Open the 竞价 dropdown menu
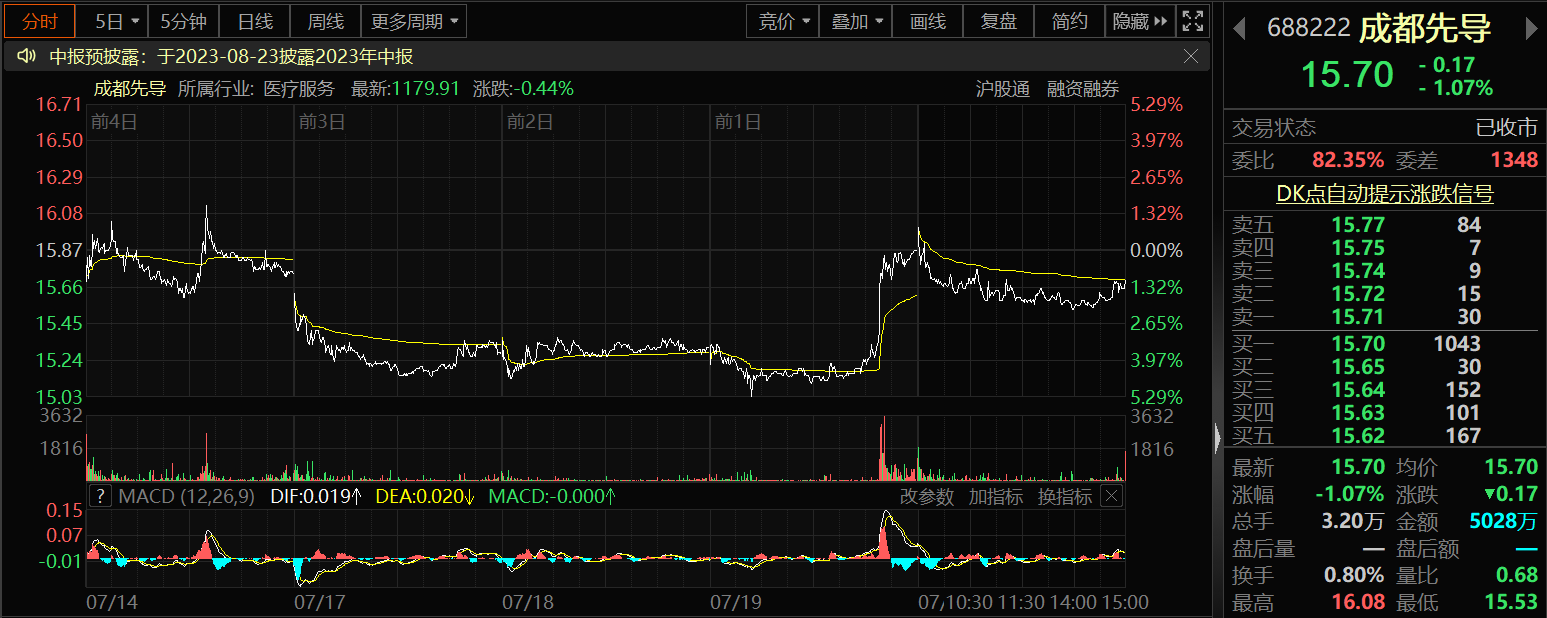The image size is (1547, 618). tap(783, 21)
